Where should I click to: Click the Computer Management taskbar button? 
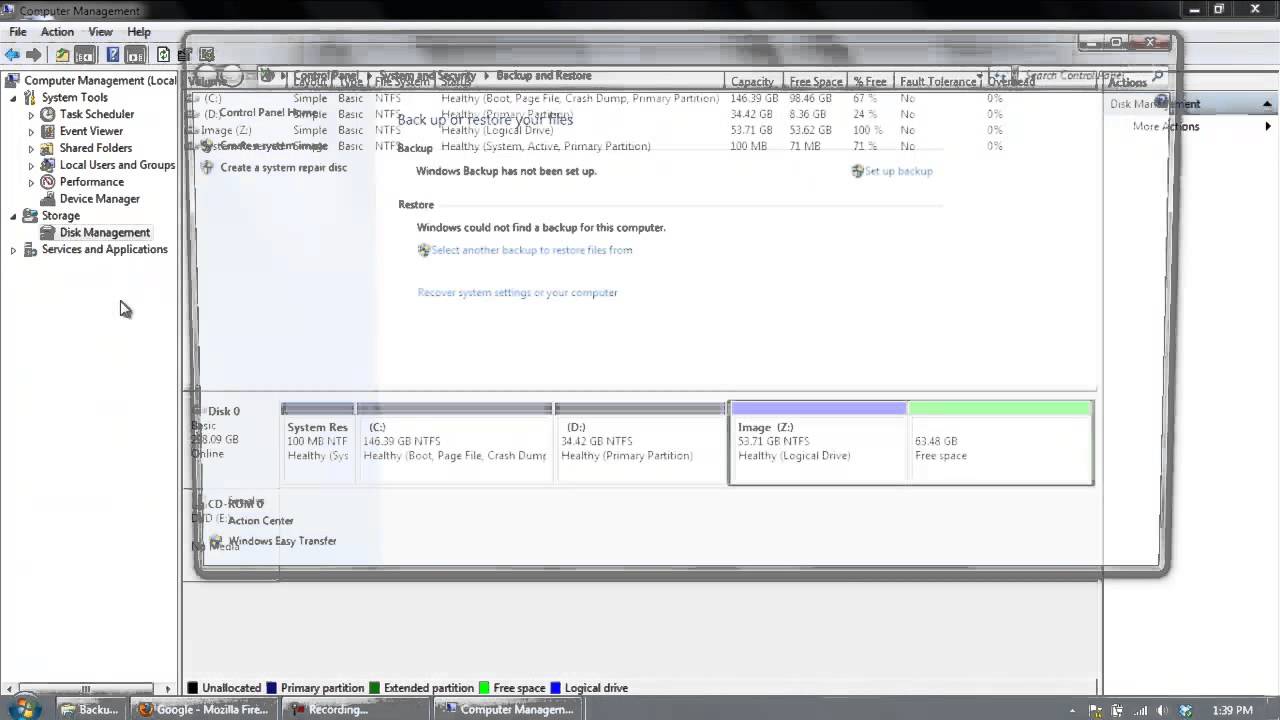[508, 709]
